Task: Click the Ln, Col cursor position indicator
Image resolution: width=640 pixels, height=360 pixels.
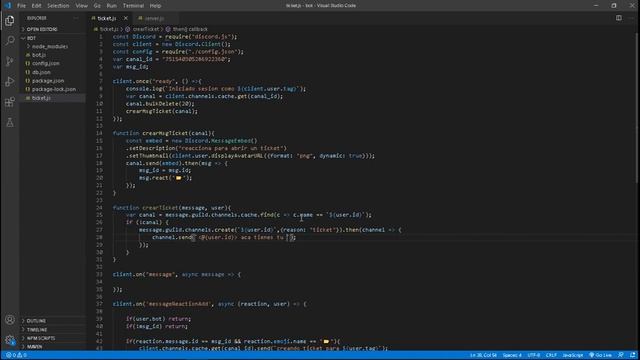Action: [483, 355]
